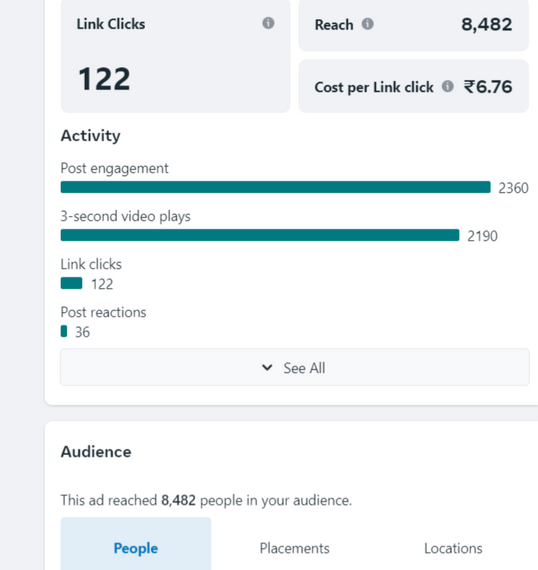Screen dimensions: 538x570
Task: Click the Link clicks activity bar
Action: point(71,283)
